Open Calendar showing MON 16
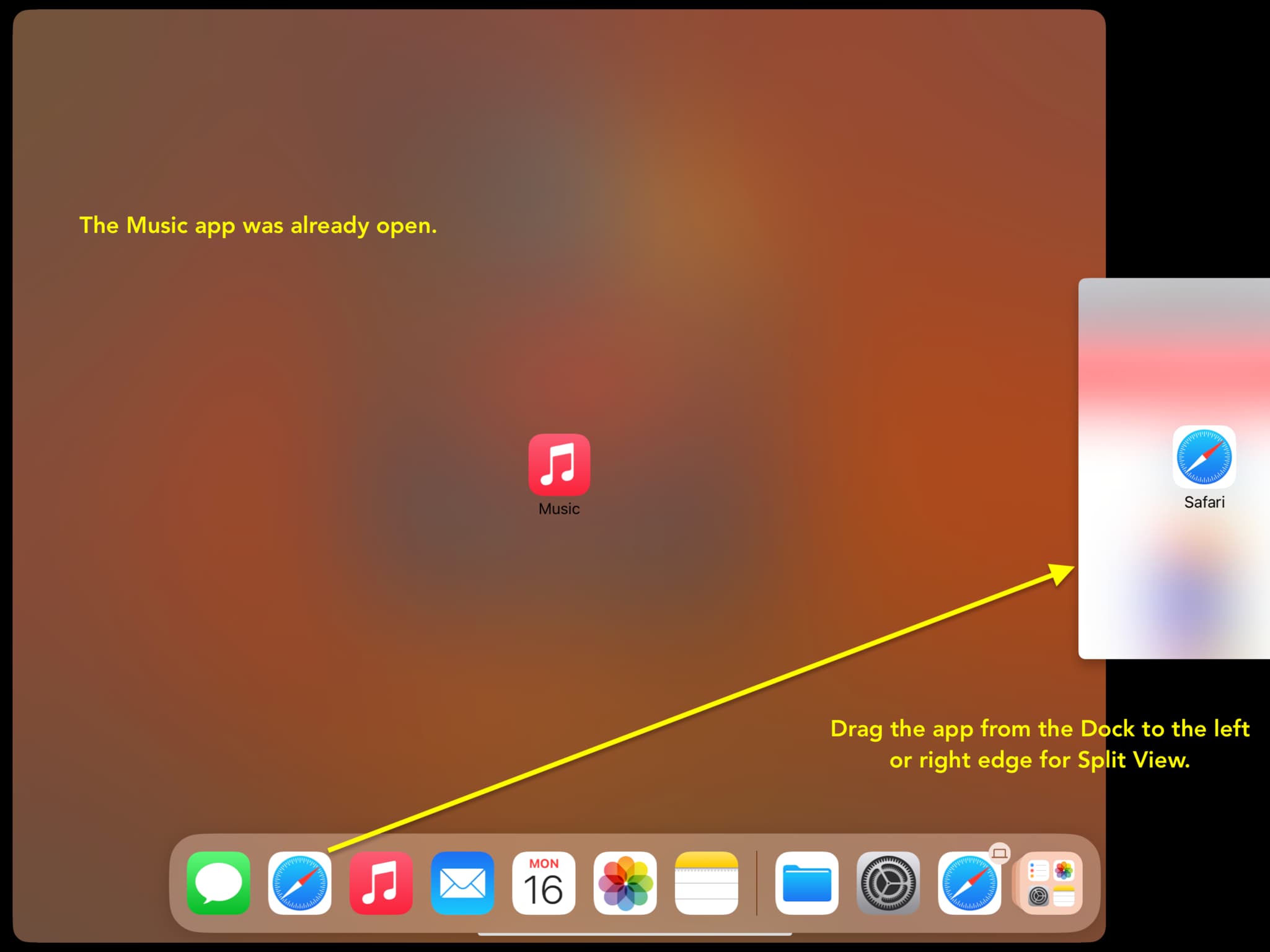The image size is (1270, 952). tap(544, 883)
